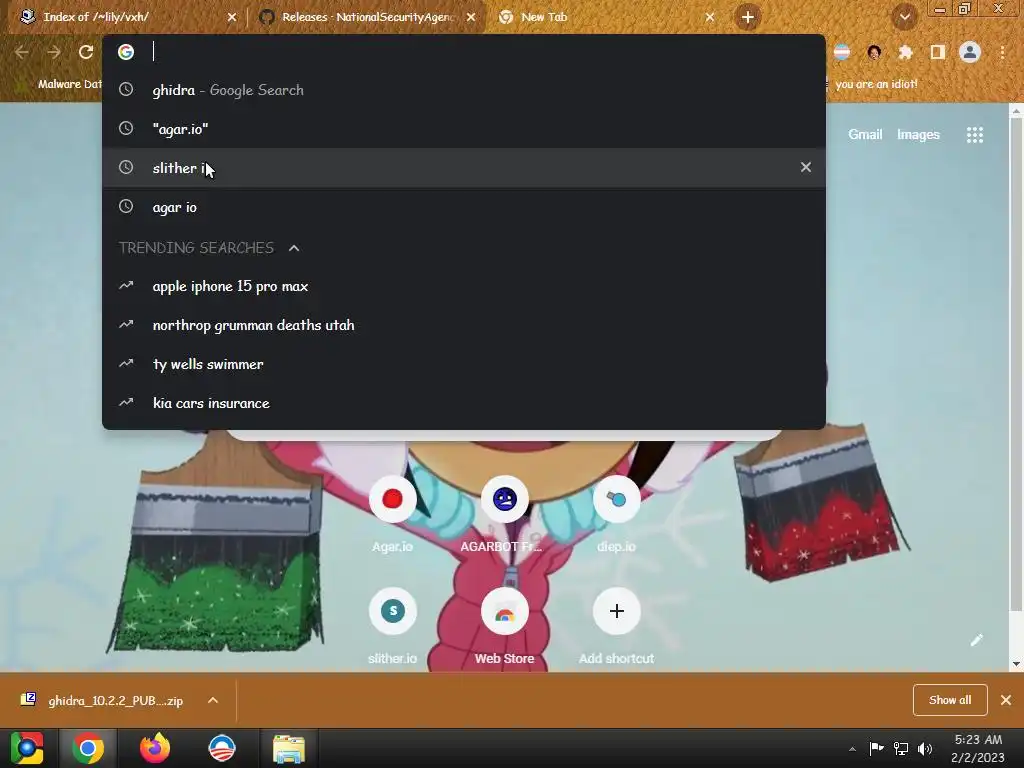Click the taskbar start button
This screenshot has height=768, width=1024.
coord(27,748)
